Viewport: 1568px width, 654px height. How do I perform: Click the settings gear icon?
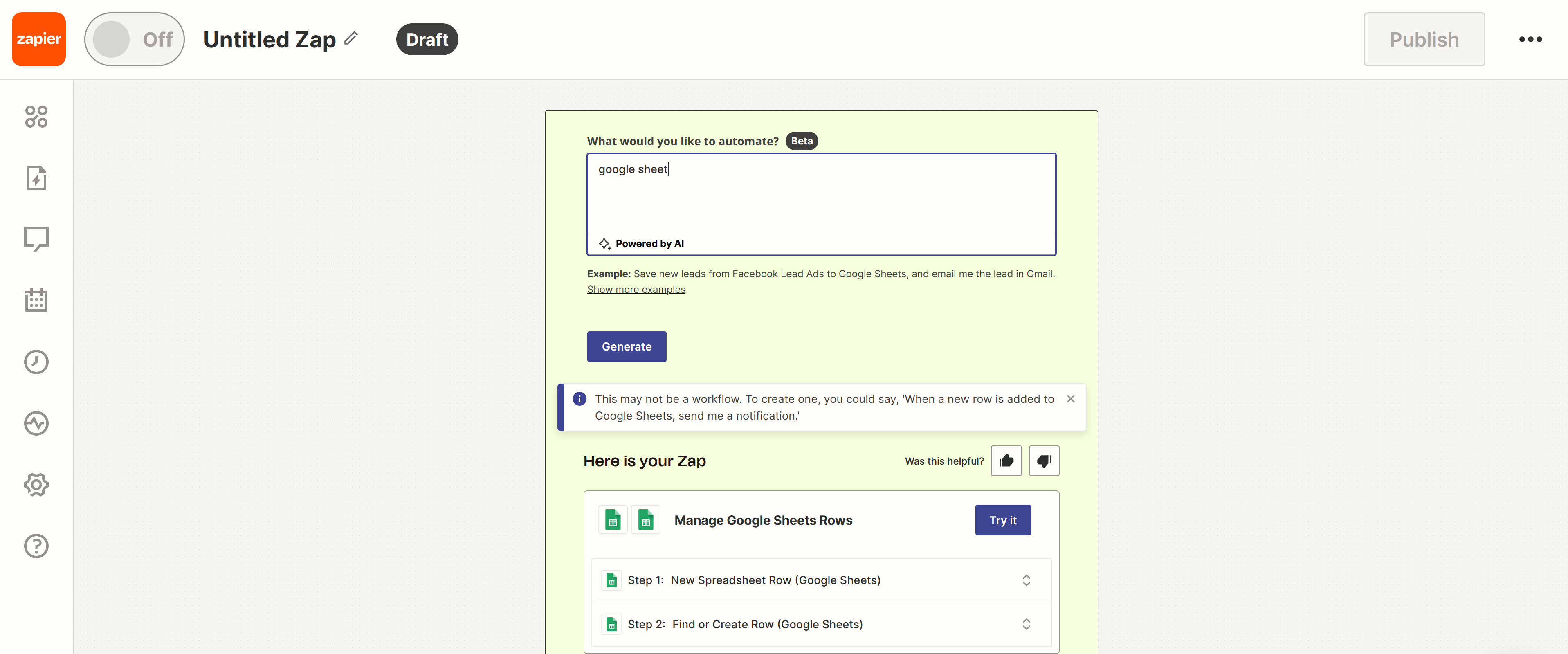tap(37, 485)
